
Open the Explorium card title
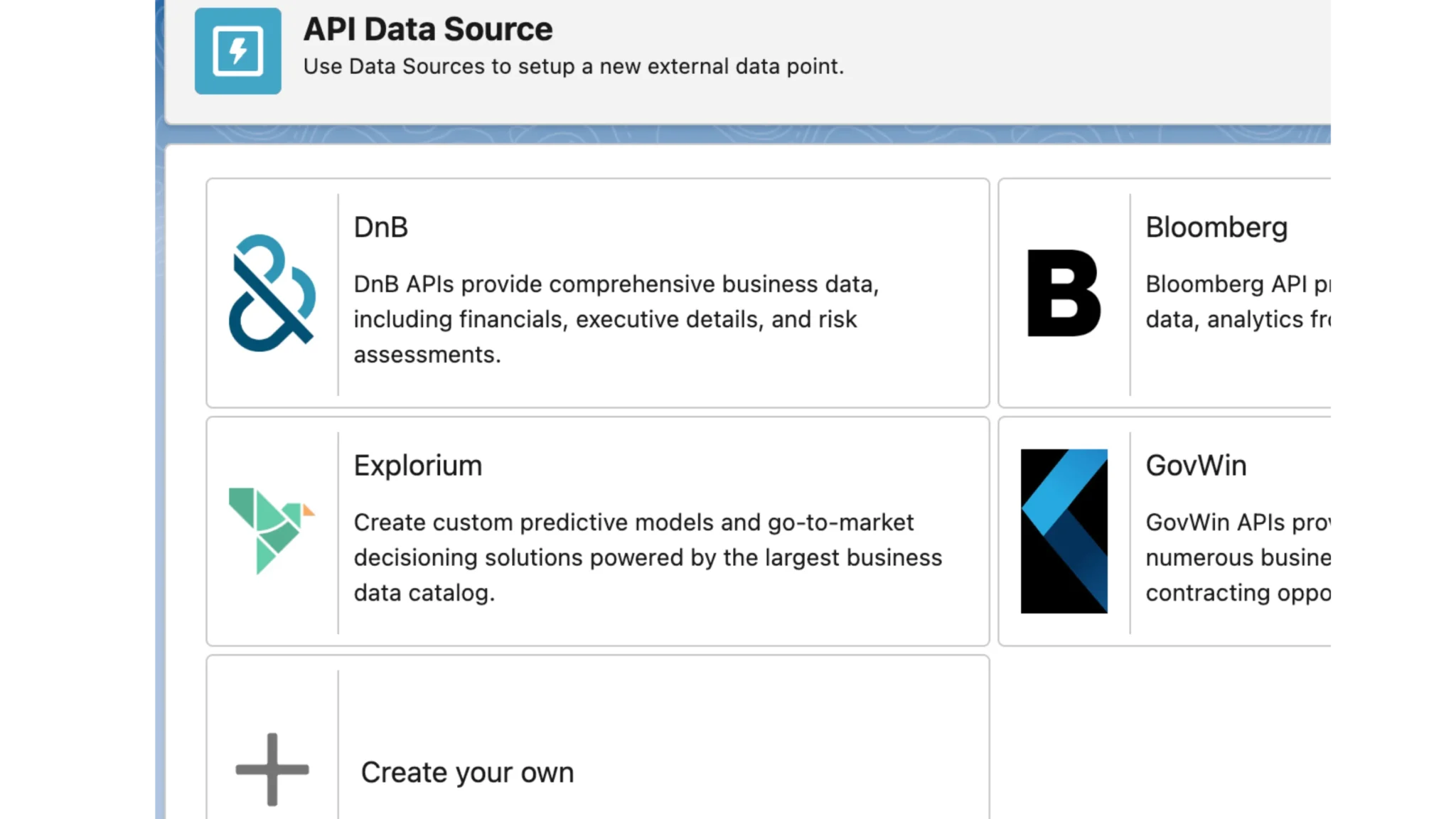[418, 466]
